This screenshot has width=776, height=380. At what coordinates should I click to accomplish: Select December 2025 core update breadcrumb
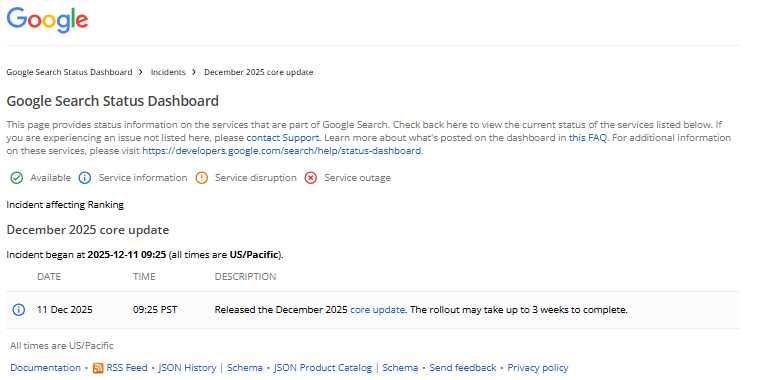[259, 72]
